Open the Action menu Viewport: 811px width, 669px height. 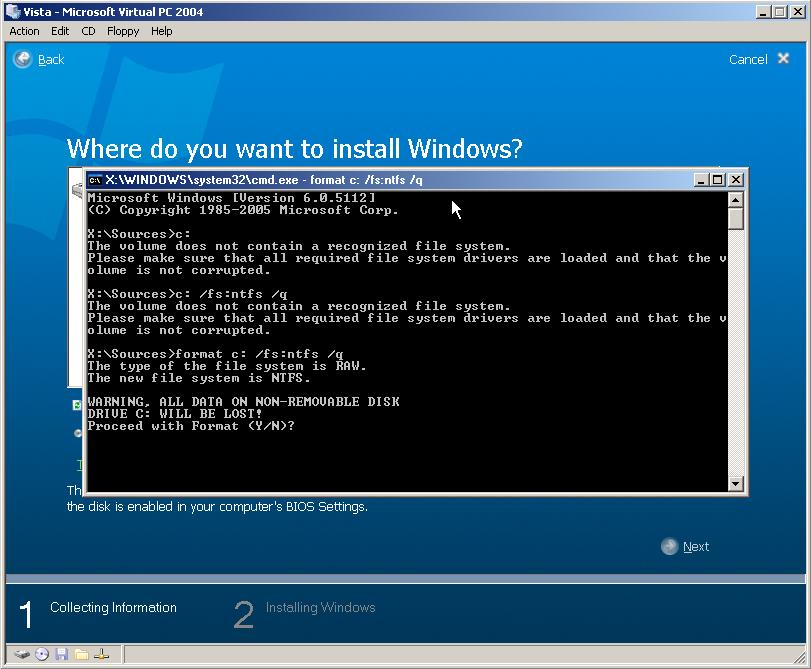point(24,31)
